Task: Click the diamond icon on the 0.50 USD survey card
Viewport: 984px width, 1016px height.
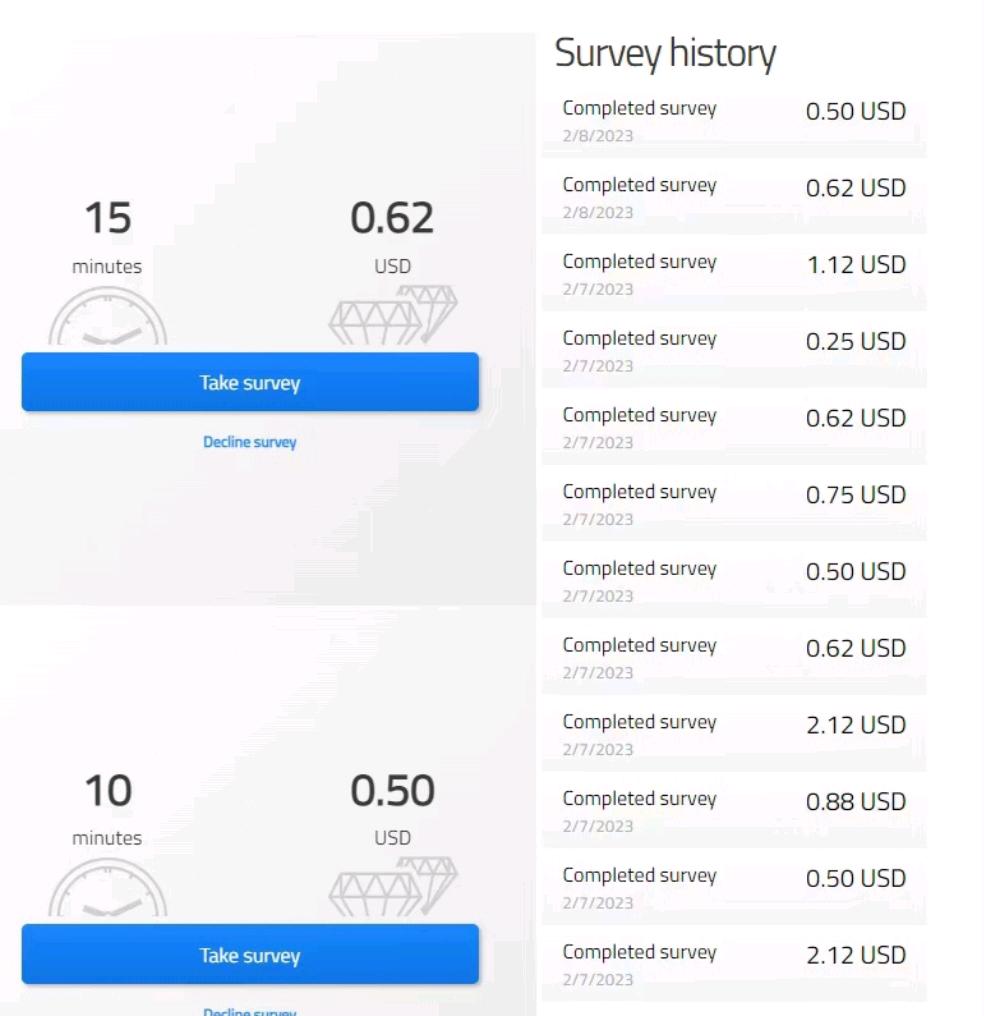Action: (x=393, y=886)
